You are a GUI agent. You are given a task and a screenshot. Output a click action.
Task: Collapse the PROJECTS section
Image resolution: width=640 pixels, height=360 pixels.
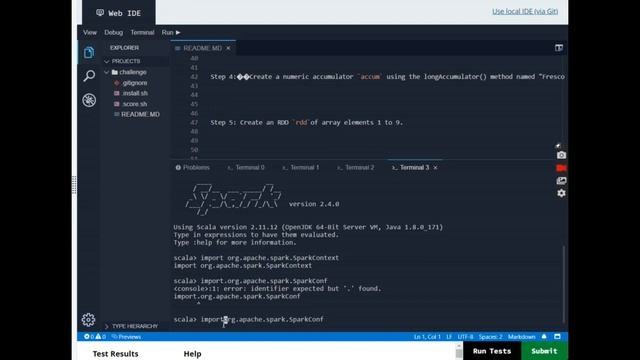107,61
